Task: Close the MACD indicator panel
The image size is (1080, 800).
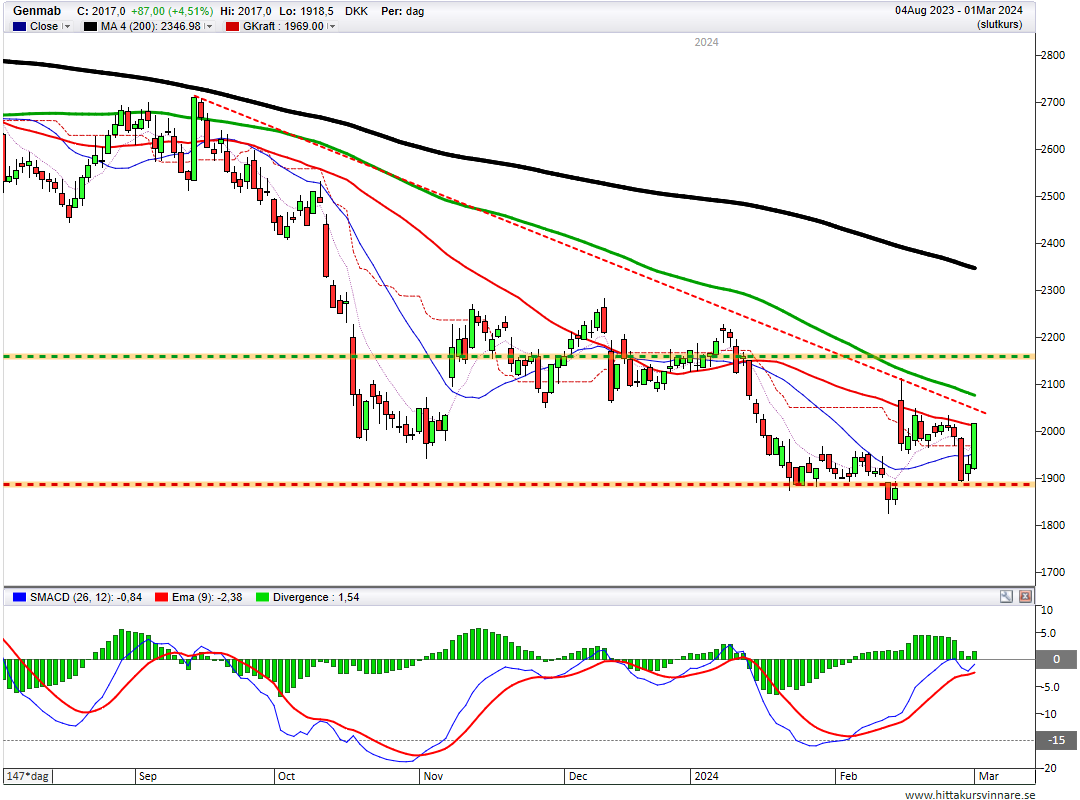Action: coord(1026,597)
